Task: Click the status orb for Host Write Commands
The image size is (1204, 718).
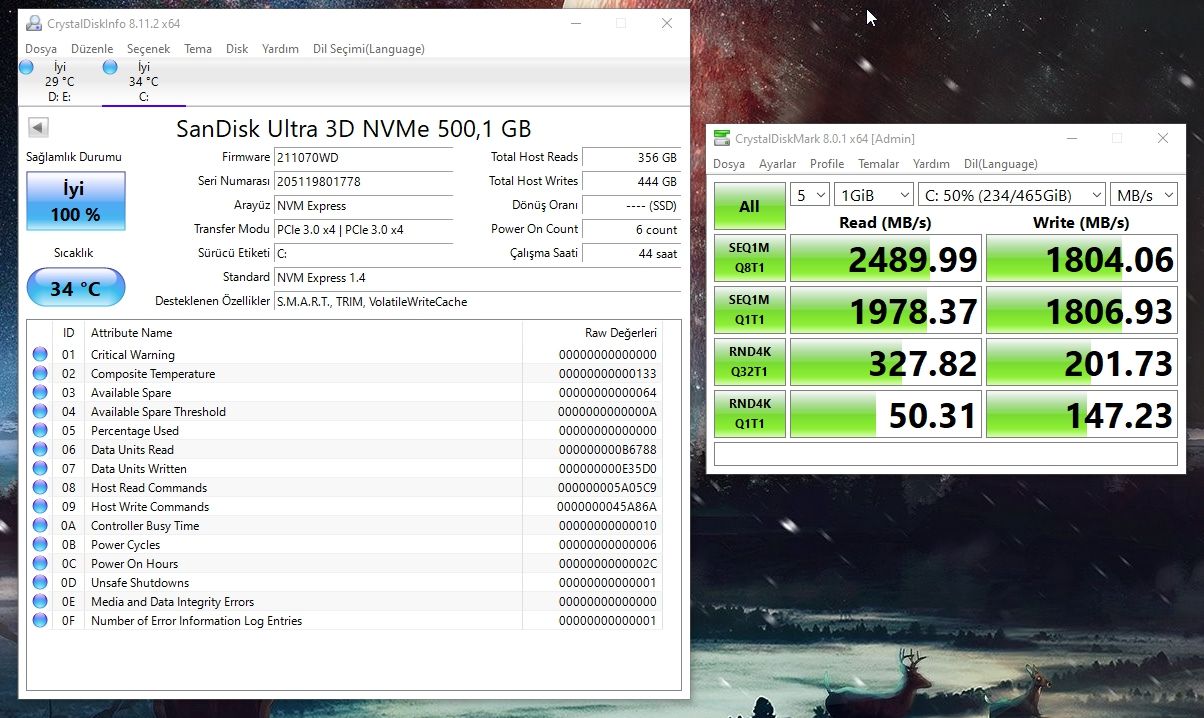Action: coord(40,506)
